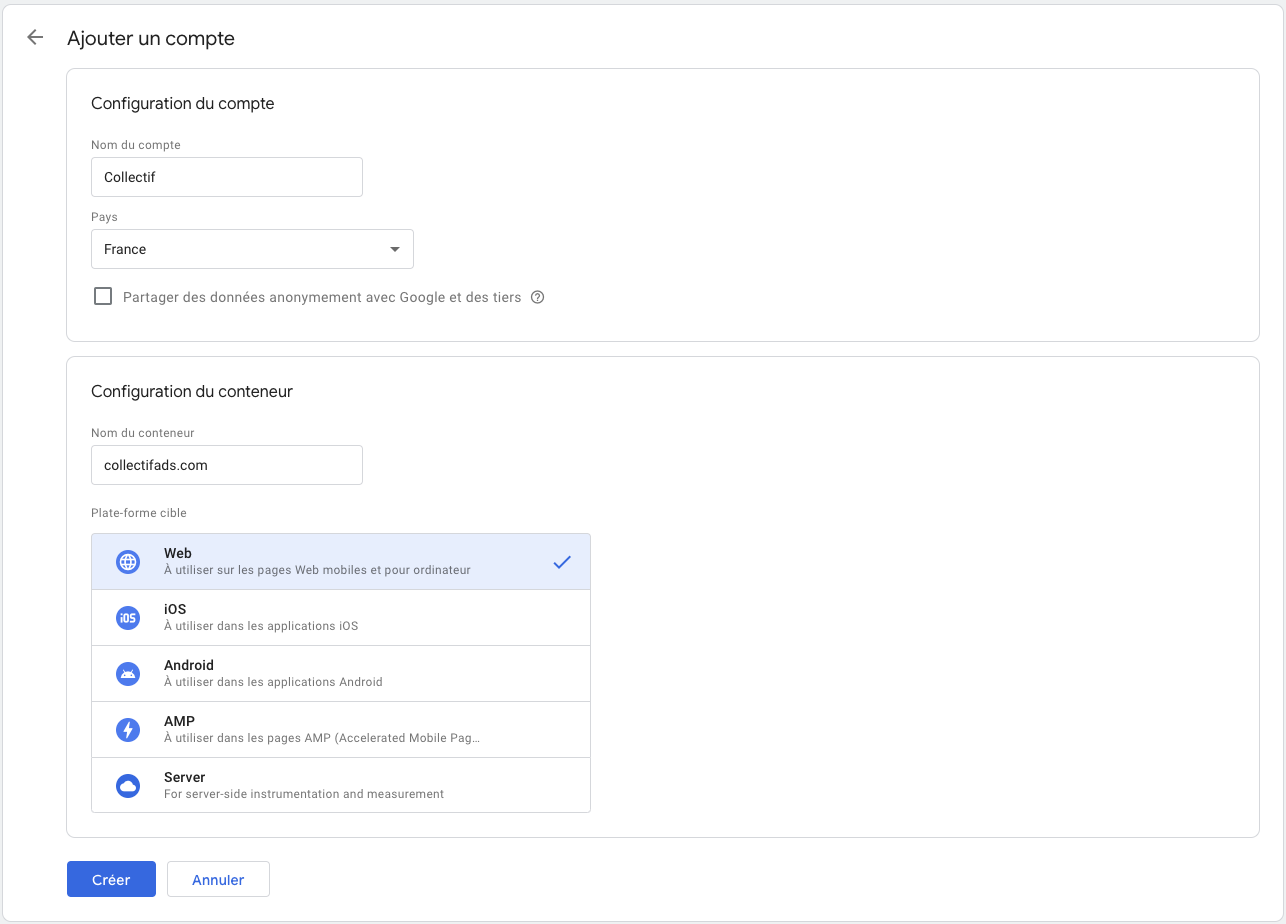Screen dimensions: 1286x924
Task: Click the Android robot icon
Action: tap(128, 674)
